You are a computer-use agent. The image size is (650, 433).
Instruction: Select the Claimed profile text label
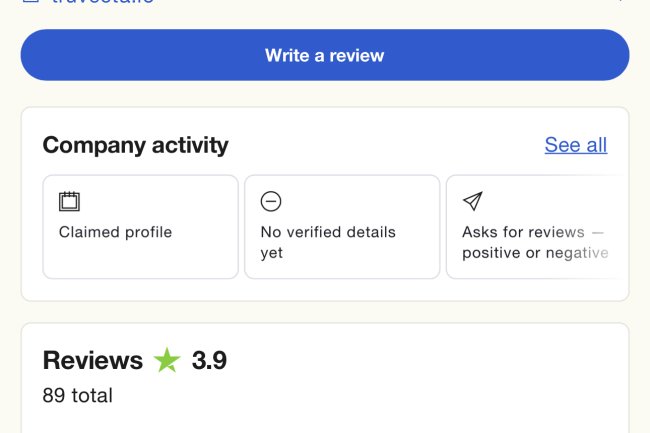(115, 232)
